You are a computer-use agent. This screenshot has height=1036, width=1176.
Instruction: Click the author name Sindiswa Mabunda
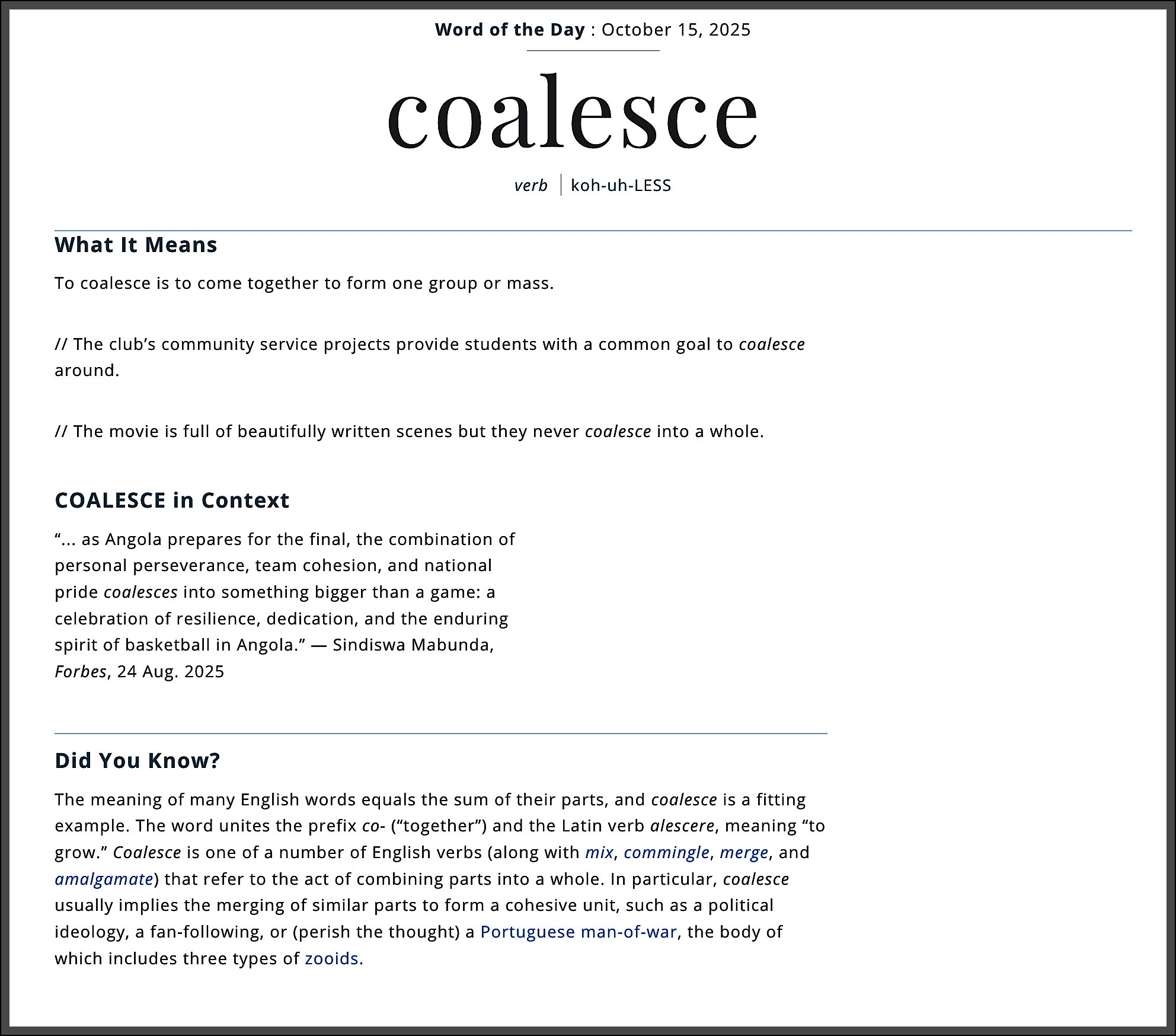tap(412, 645)
